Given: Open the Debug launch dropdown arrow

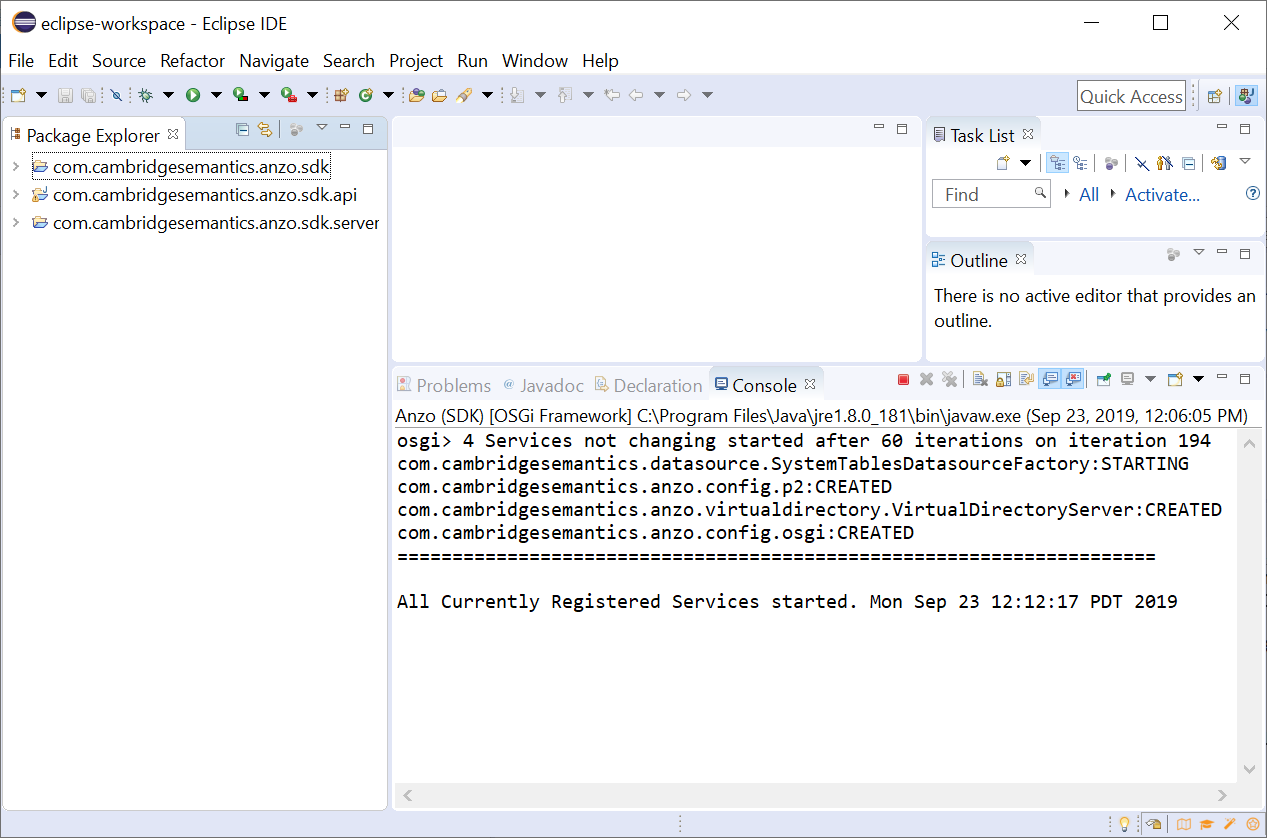Looking at the screenshot, I should [x=168, y=95].
